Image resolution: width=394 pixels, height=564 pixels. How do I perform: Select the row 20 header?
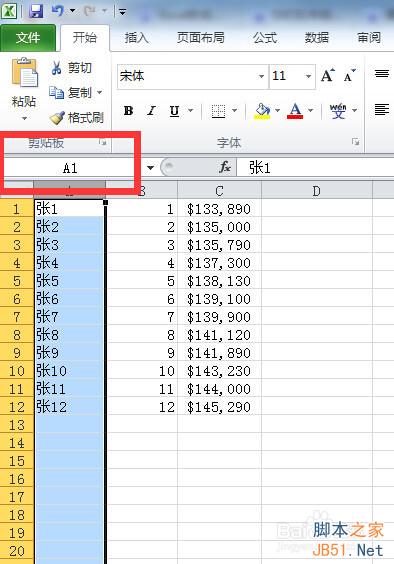click(x=17, y=550)
